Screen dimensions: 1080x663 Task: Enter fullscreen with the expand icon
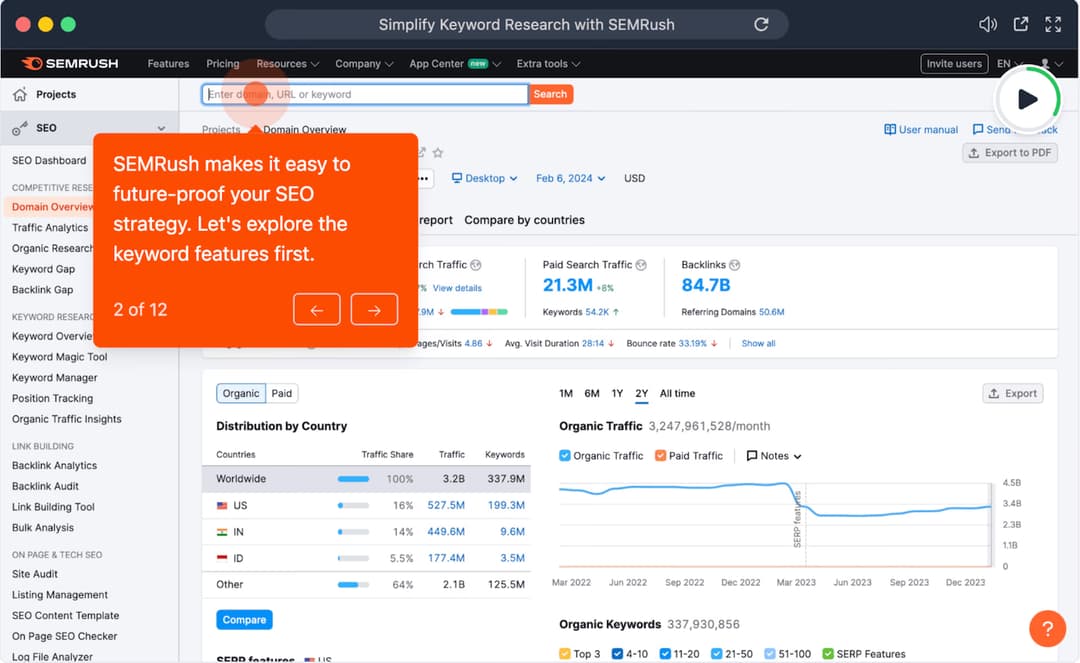(x=1053, y=24)
